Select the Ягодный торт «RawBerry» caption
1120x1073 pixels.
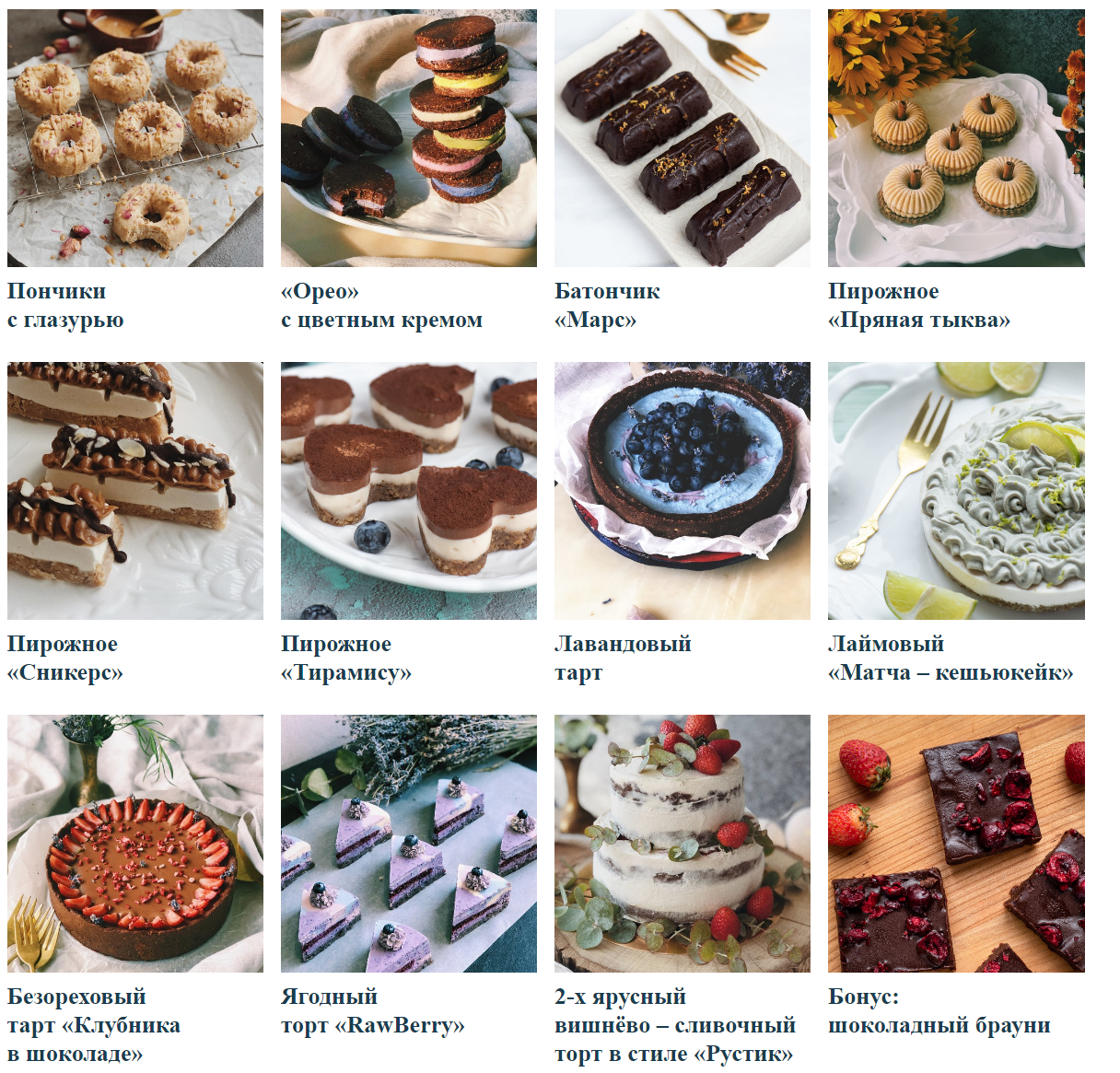(x=373, y=1011)
